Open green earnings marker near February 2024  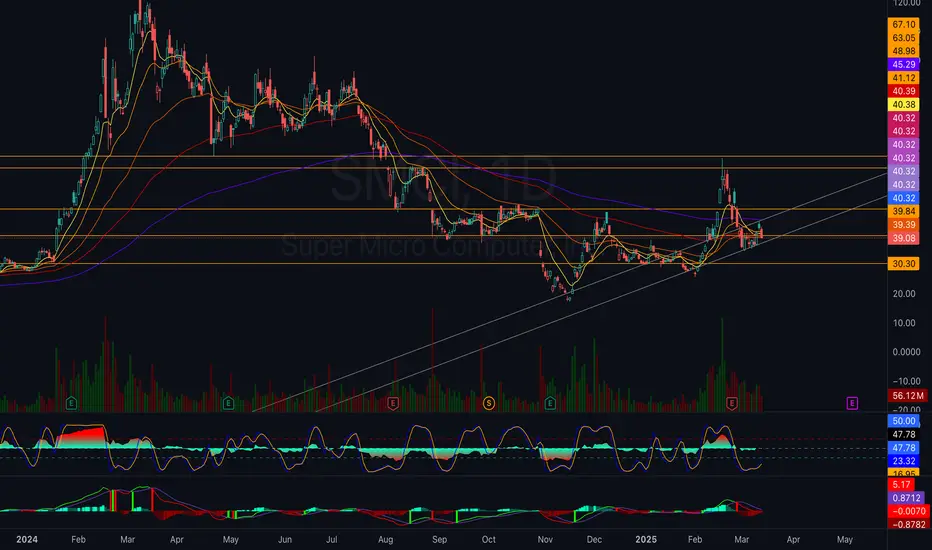[71, 403]
